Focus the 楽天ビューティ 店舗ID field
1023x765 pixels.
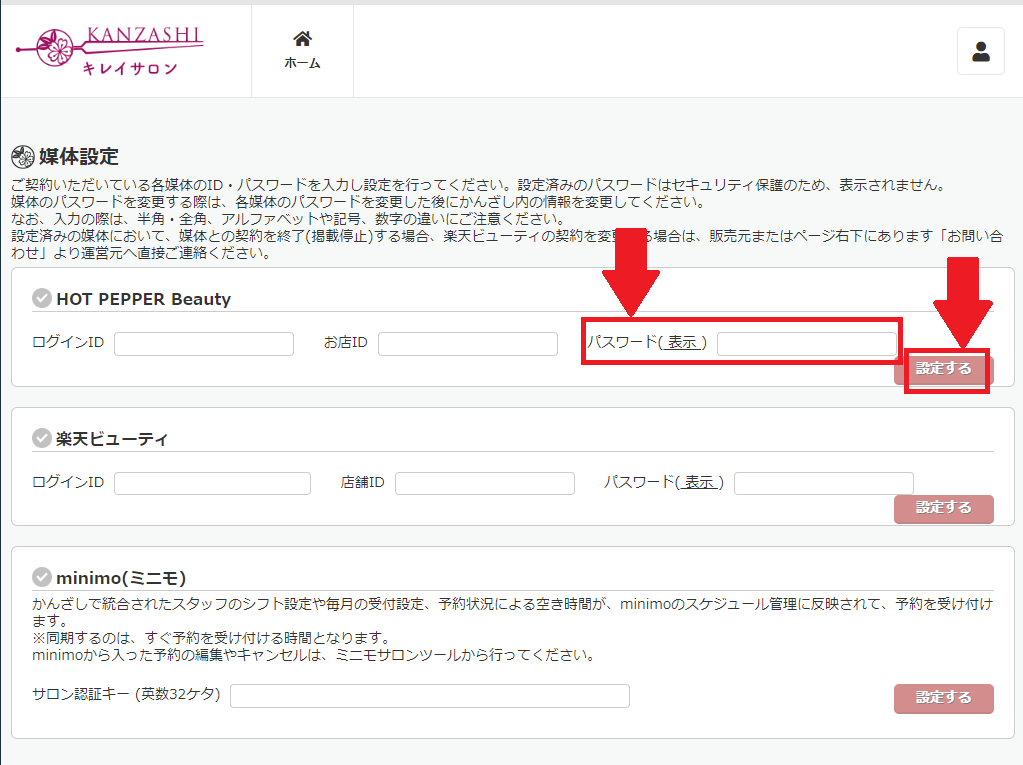click(x=484, y=484)
